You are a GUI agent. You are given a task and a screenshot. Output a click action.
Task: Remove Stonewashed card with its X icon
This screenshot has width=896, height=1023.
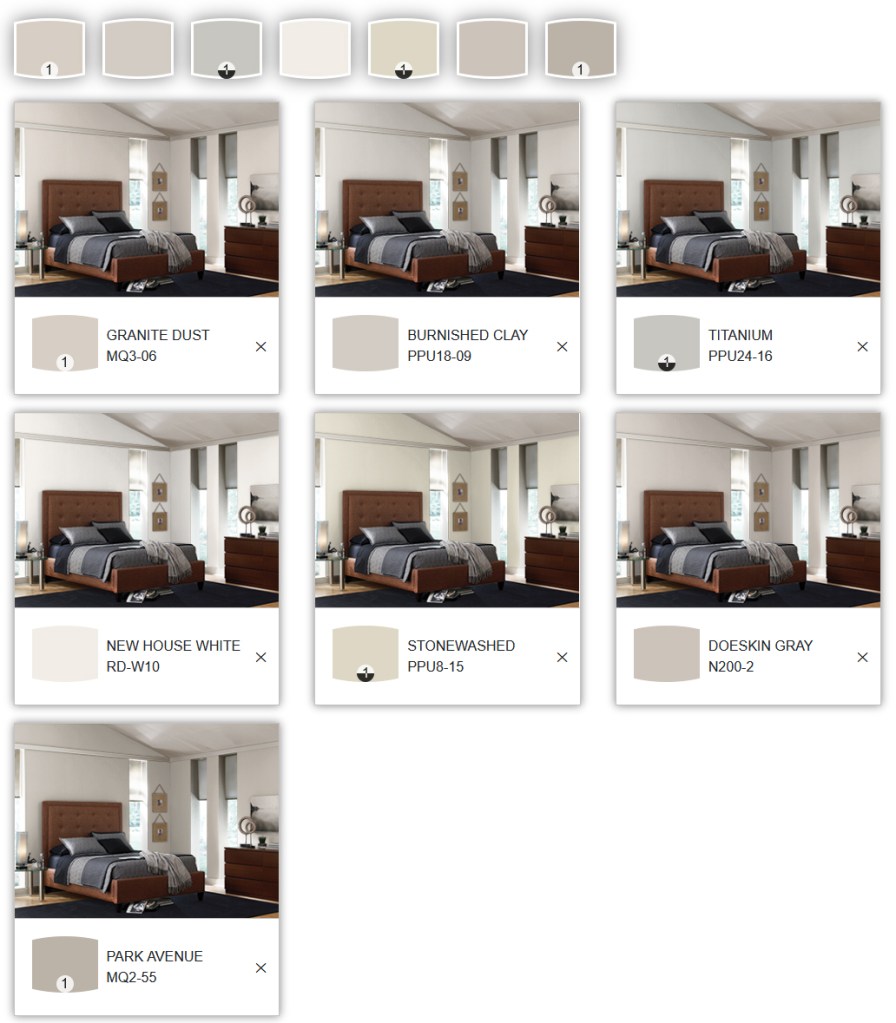(562, 657)
